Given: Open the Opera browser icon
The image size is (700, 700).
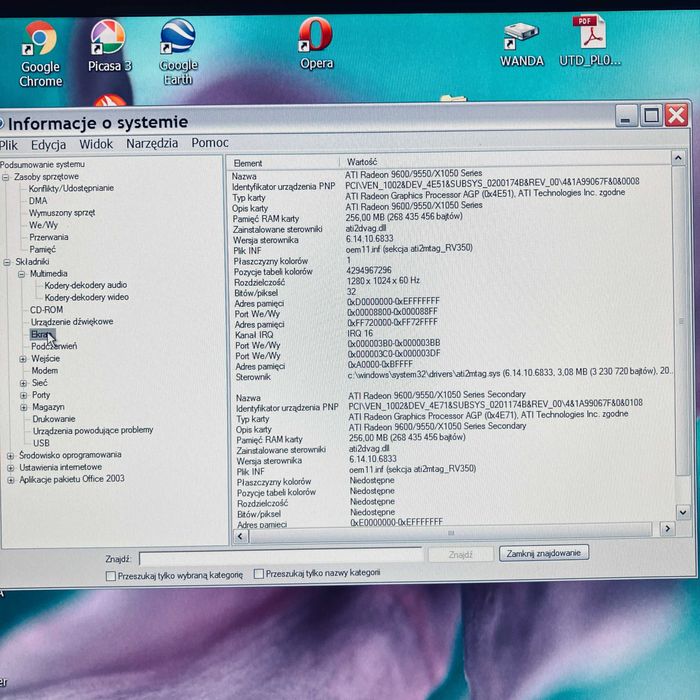Looking at the screenshot, I should tap(316, 44).
